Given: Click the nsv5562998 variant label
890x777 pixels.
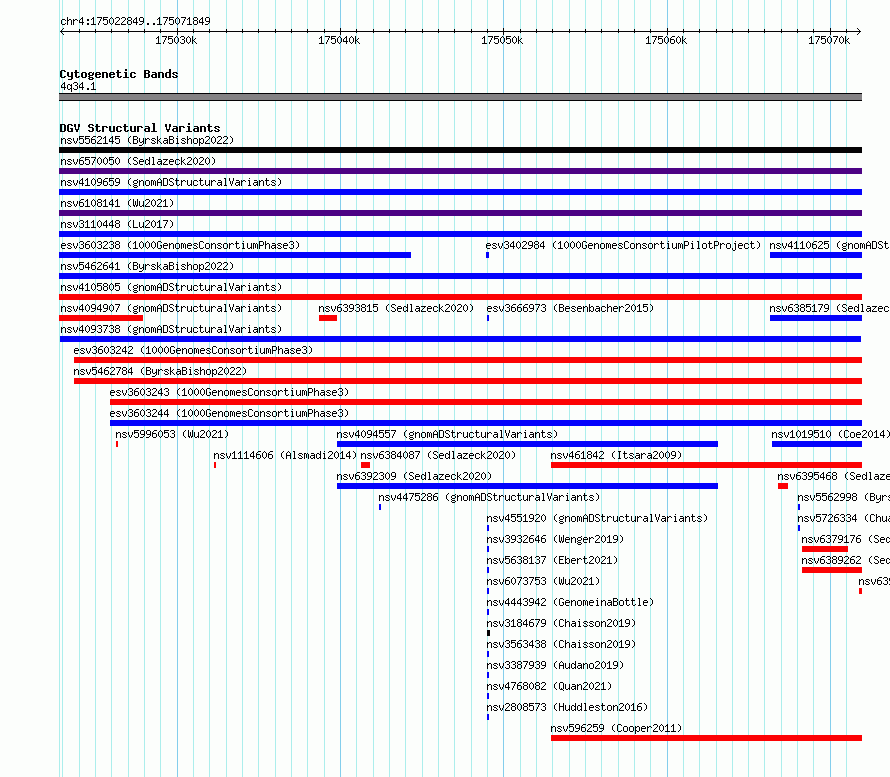Looking at the screenshot, I should [x=843, y=497].
